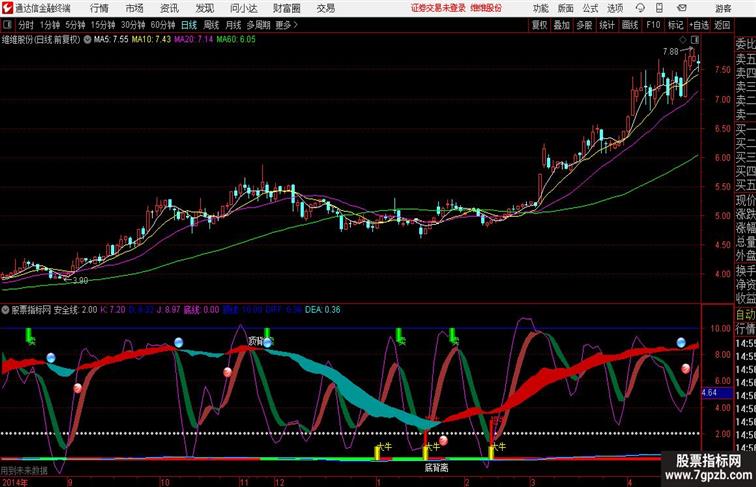This screenshot has width=756, height=487.
Task: Click the 安全线: 2.00 indicator value
Action: point(75,310)
